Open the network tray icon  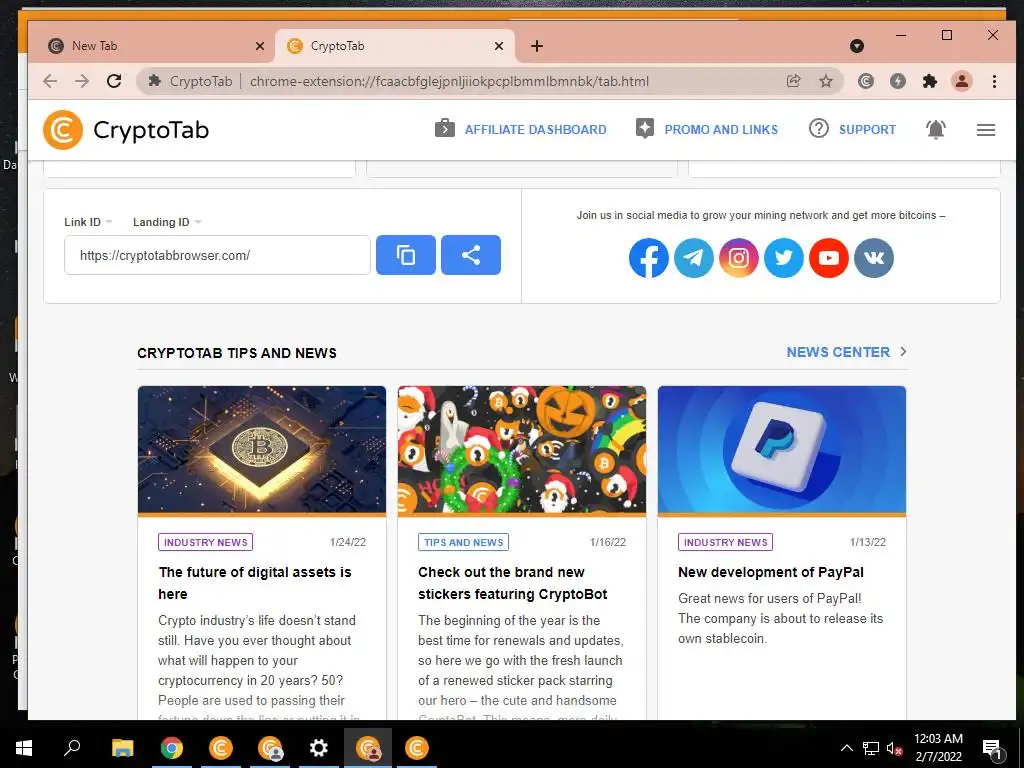click(x=871, y=748)
